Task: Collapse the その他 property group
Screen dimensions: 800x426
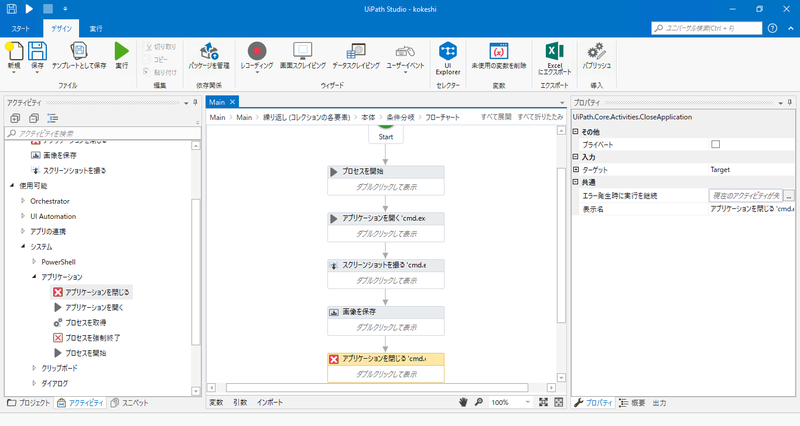Action: point(576,132)
